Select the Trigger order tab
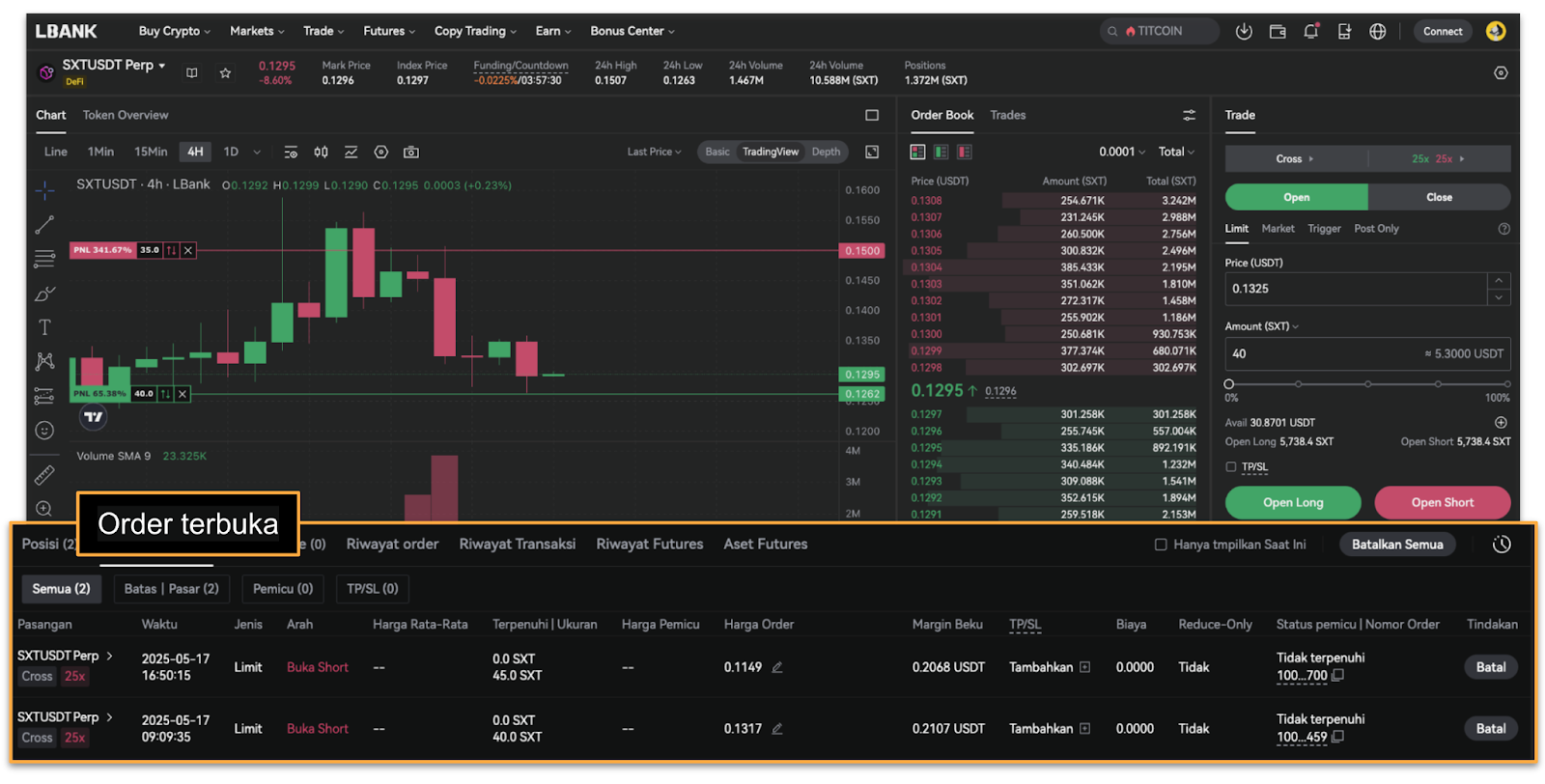The height and width of the screenshot is (784, 1545). [1324, 229]
